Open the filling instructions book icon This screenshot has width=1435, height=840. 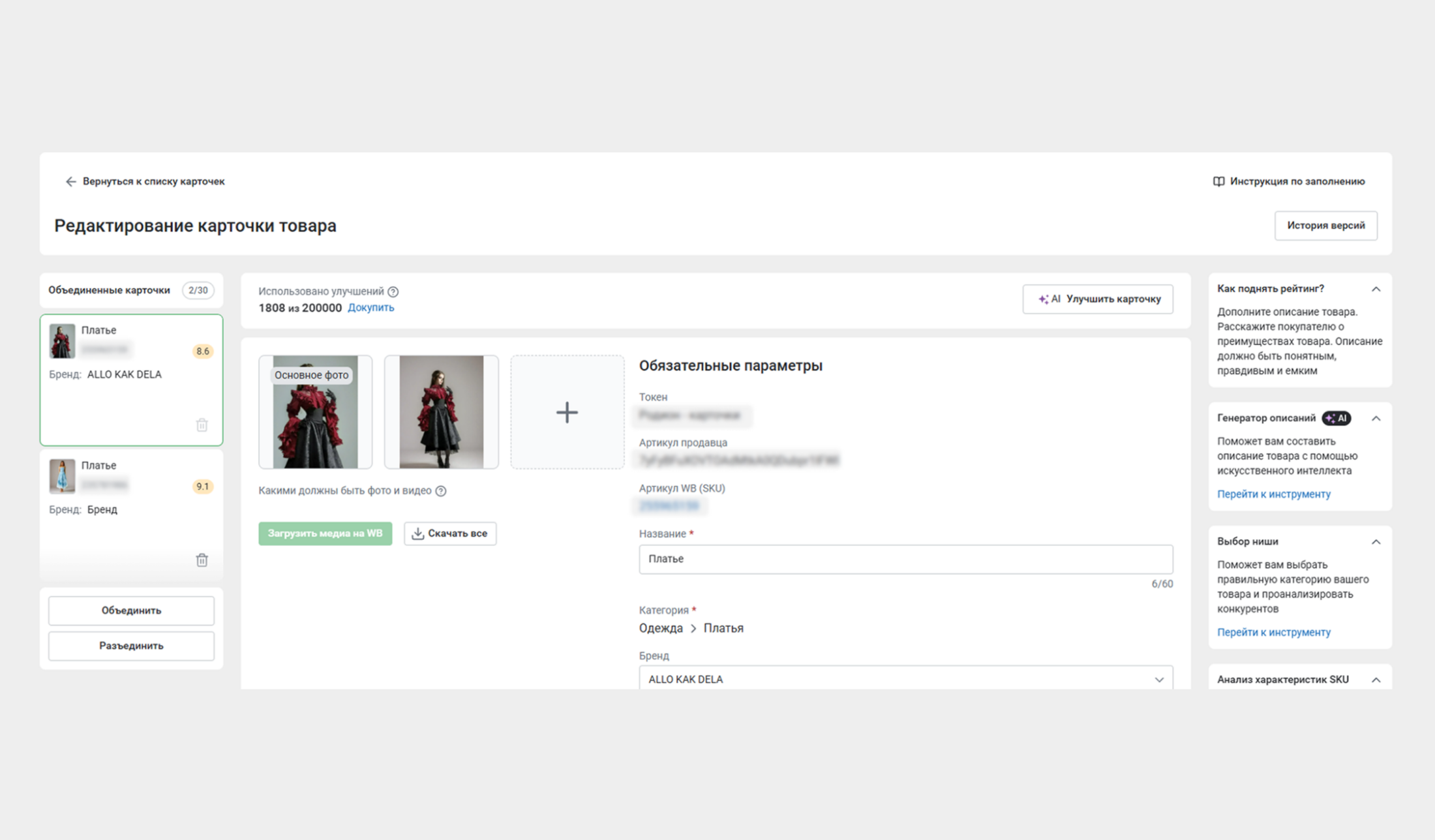(x=1218, y=181)
